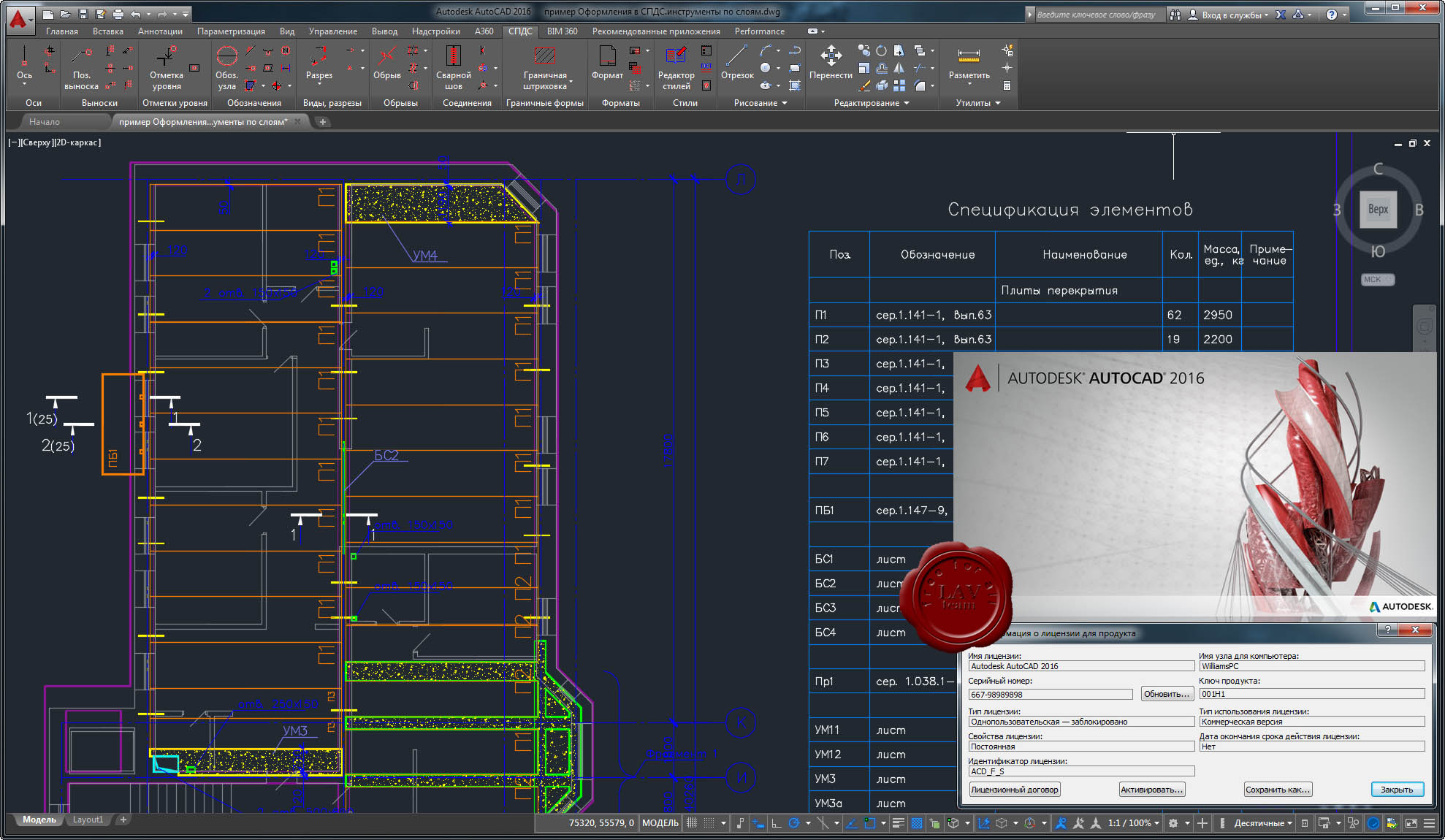Click the Активировать... button
Viewport: 1445px width, 840px height.
(x=1151, y=790)
